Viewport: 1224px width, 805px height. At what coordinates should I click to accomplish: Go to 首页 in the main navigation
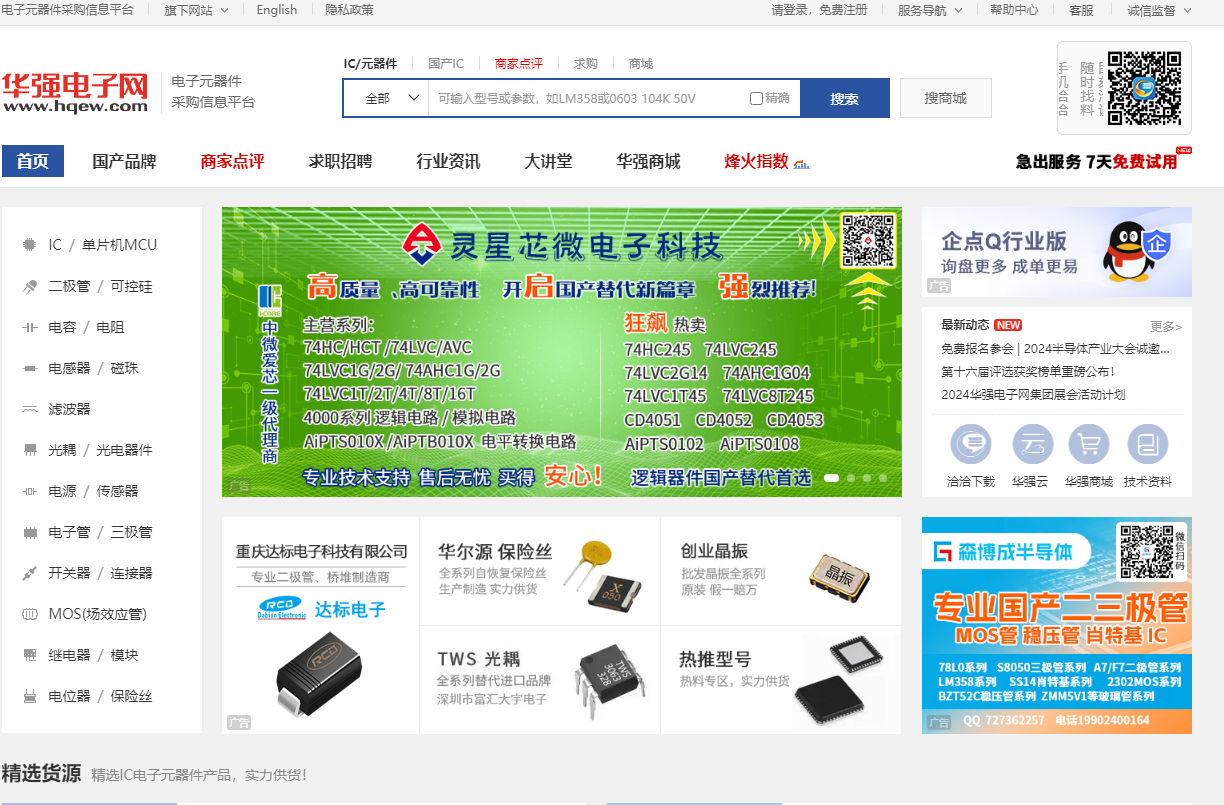pyautogui.click(x=33, y=161)
